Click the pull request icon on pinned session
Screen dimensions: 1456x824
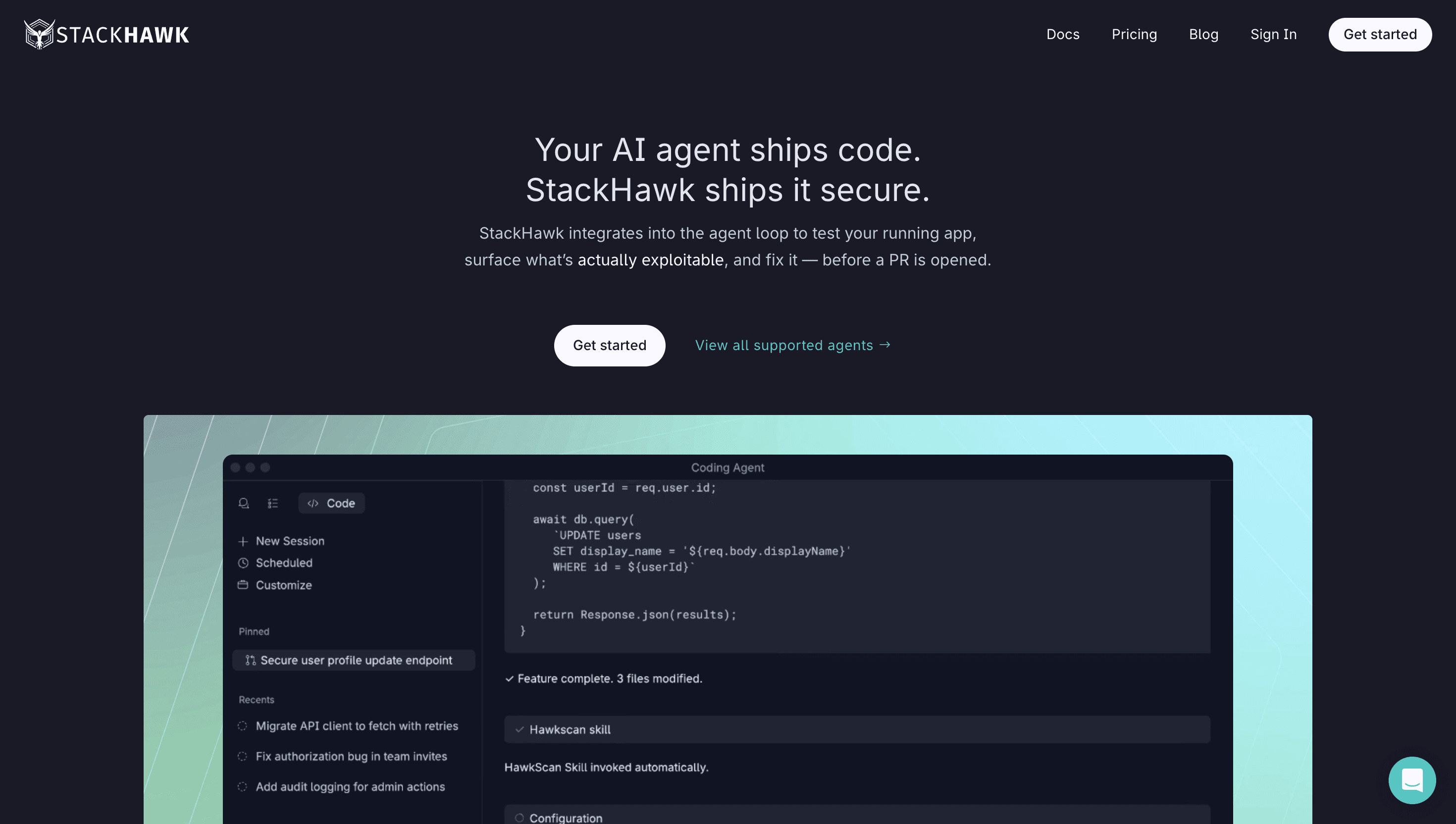coord(251,661)
